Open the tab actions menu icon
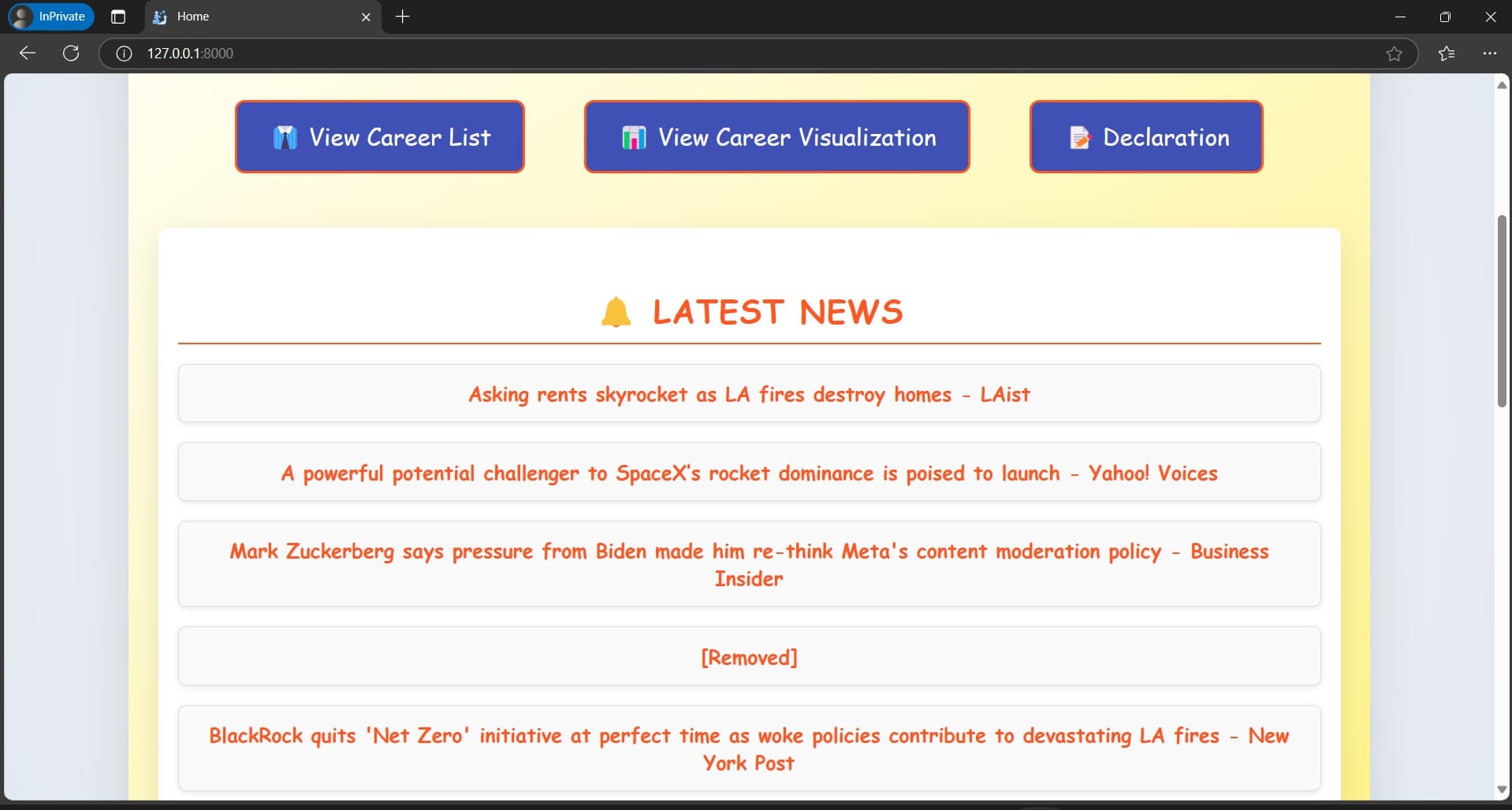1512x810 pixels. click(x=118, y=17)
